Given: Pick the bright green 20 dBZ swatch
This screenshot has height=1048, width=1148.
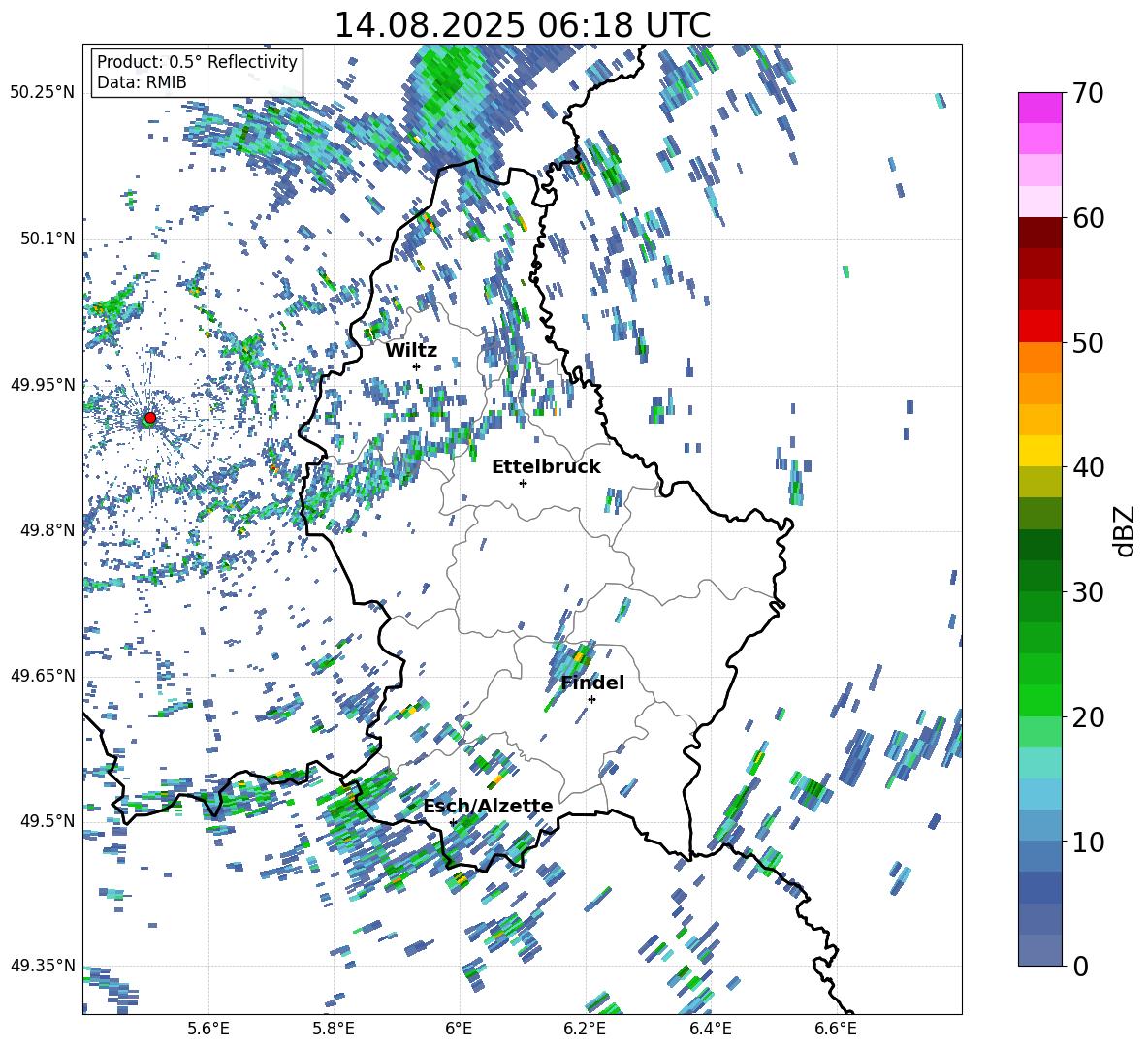Looking at the screenshot, I should pos(1039,700).
